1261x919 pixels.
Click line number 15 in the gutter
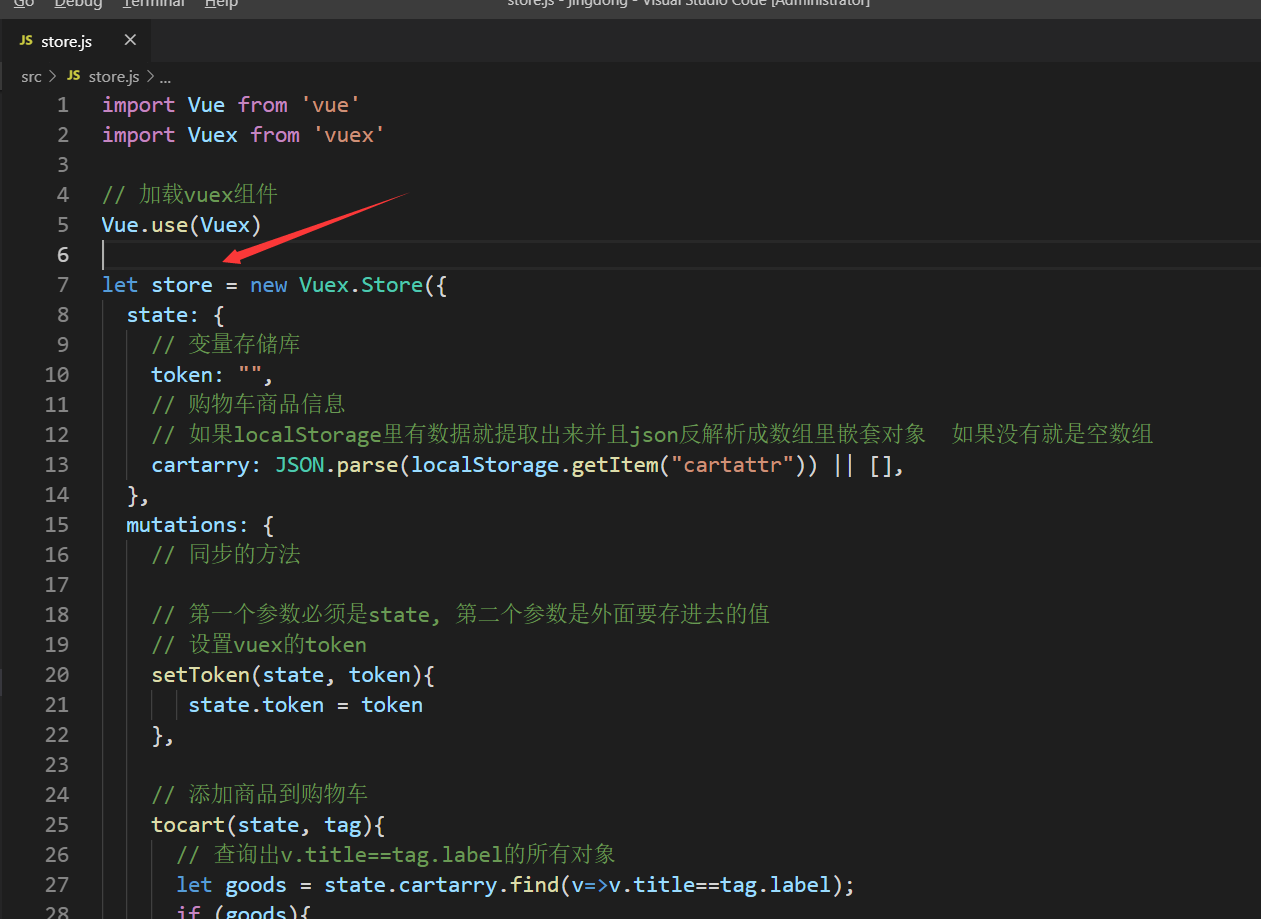tap(57, 525)
